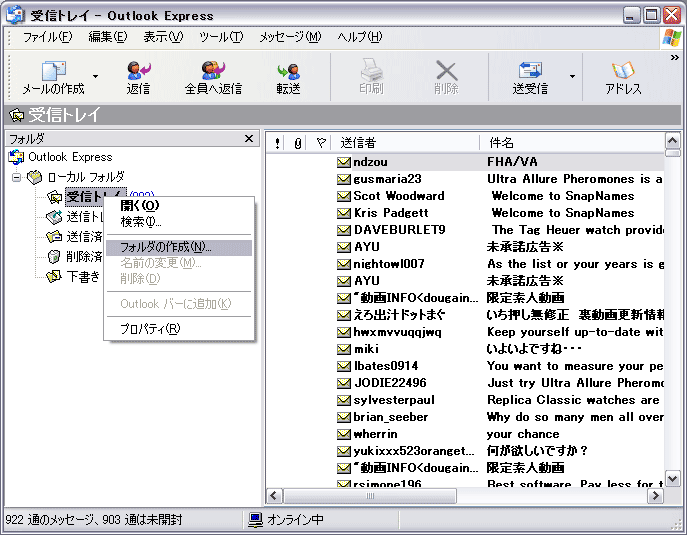Viewport: 687px width, 535px height.
Task: Click the envelope icon beside miki
Action: 344,349
